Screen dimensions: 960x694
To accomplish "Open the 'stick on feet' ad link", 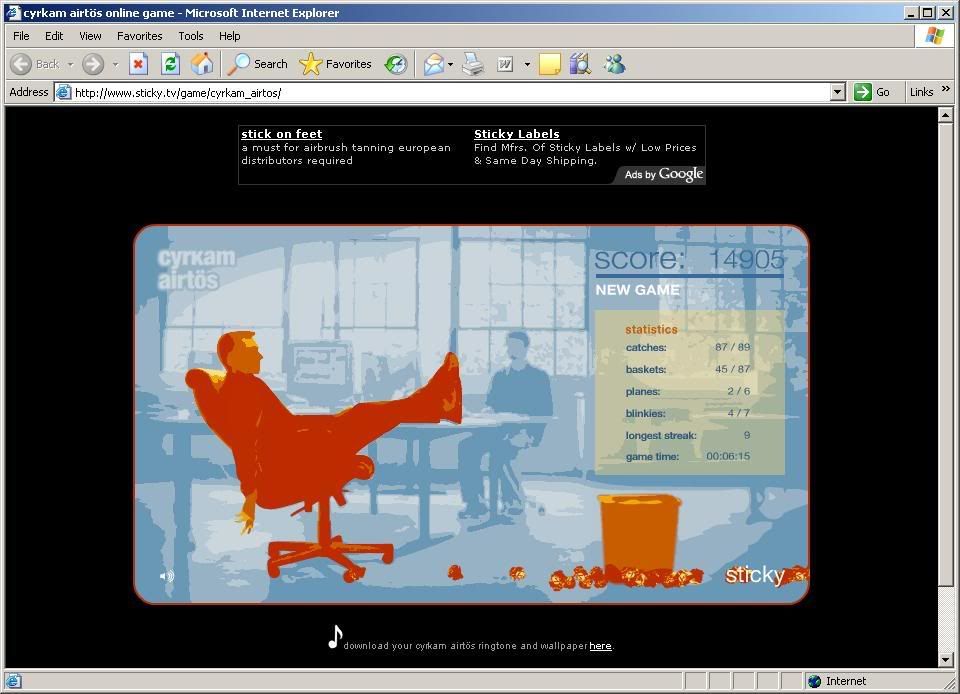I will click(x=282, y=134).
